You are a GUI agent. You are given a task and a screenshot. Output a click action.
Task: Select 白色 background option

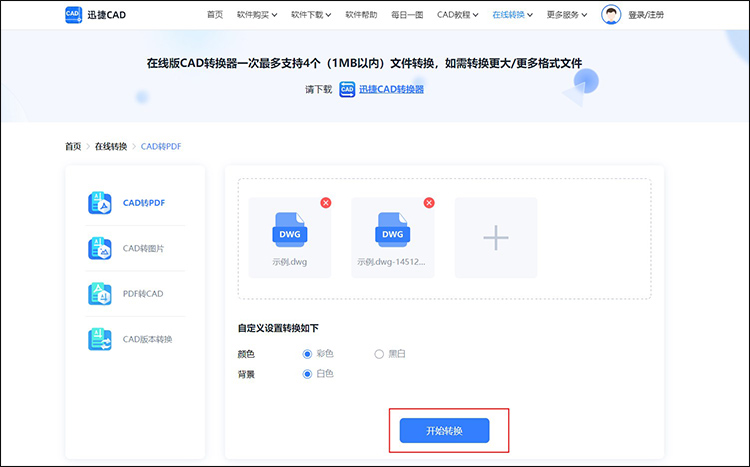tap(307, 374)
